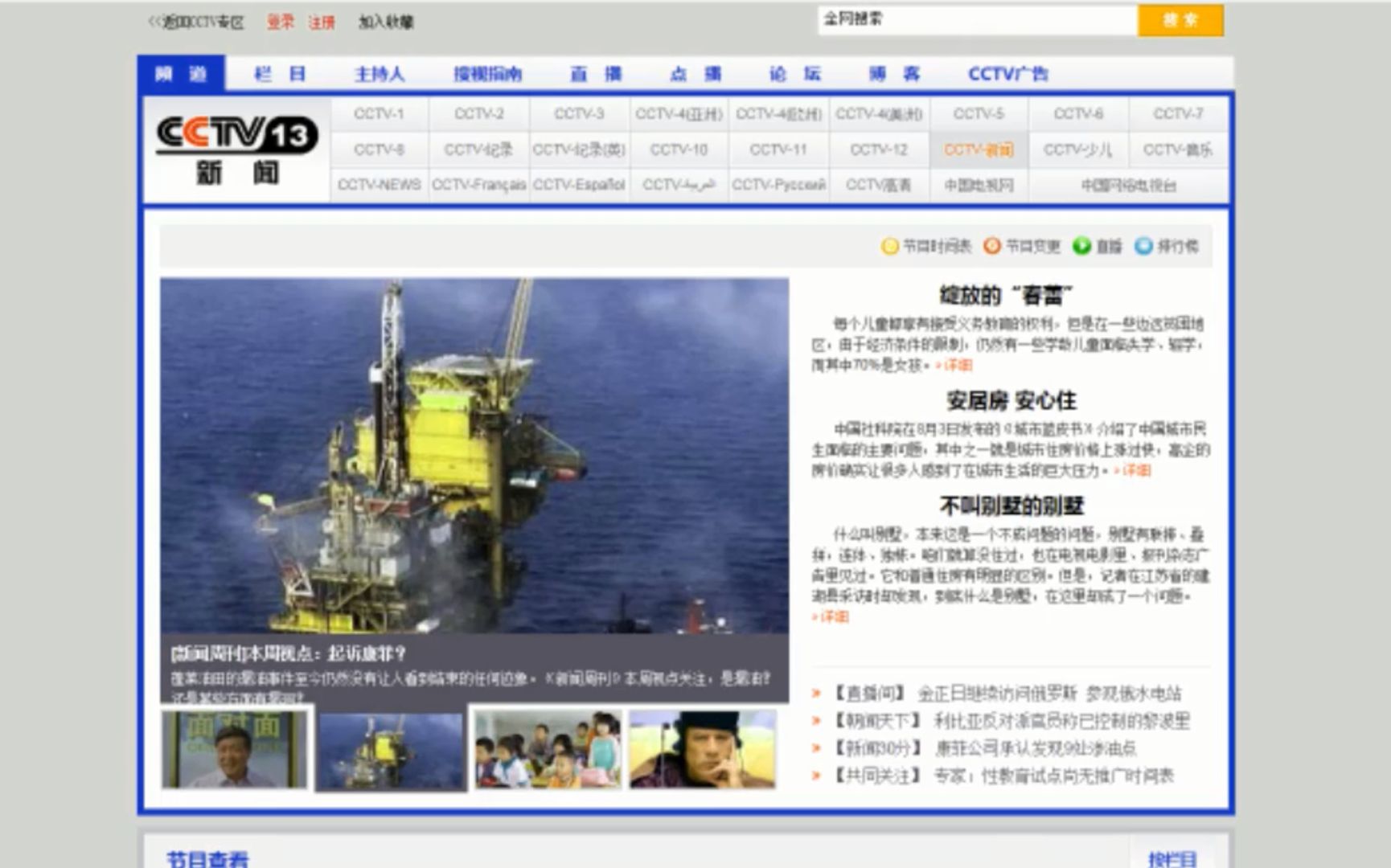Open the 【新闻30分】 news item
Screen dimensions: 1391x868
[983, 748]
